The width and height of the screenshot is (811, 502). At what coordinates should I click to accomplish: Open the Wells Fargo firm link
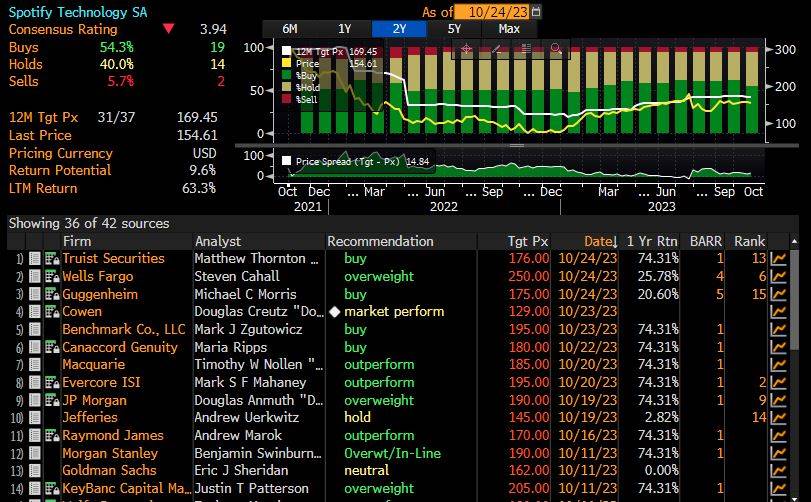(x=98, y=277)
